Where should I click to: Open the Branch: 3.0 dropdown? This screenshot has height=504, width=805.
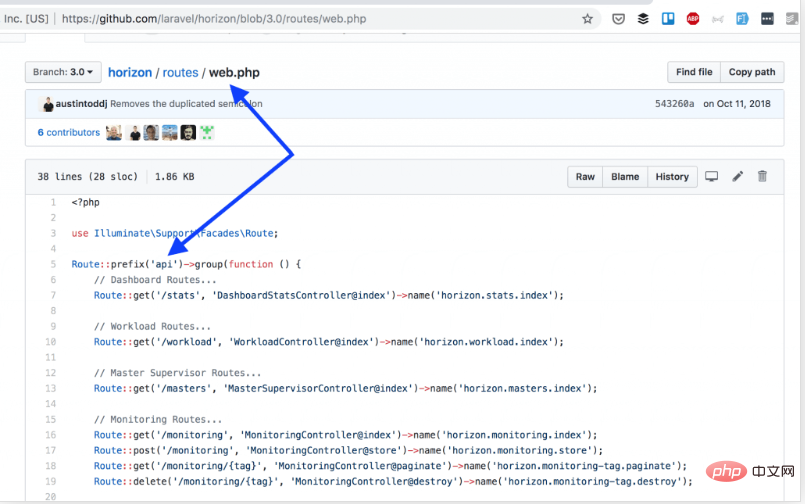63,72
